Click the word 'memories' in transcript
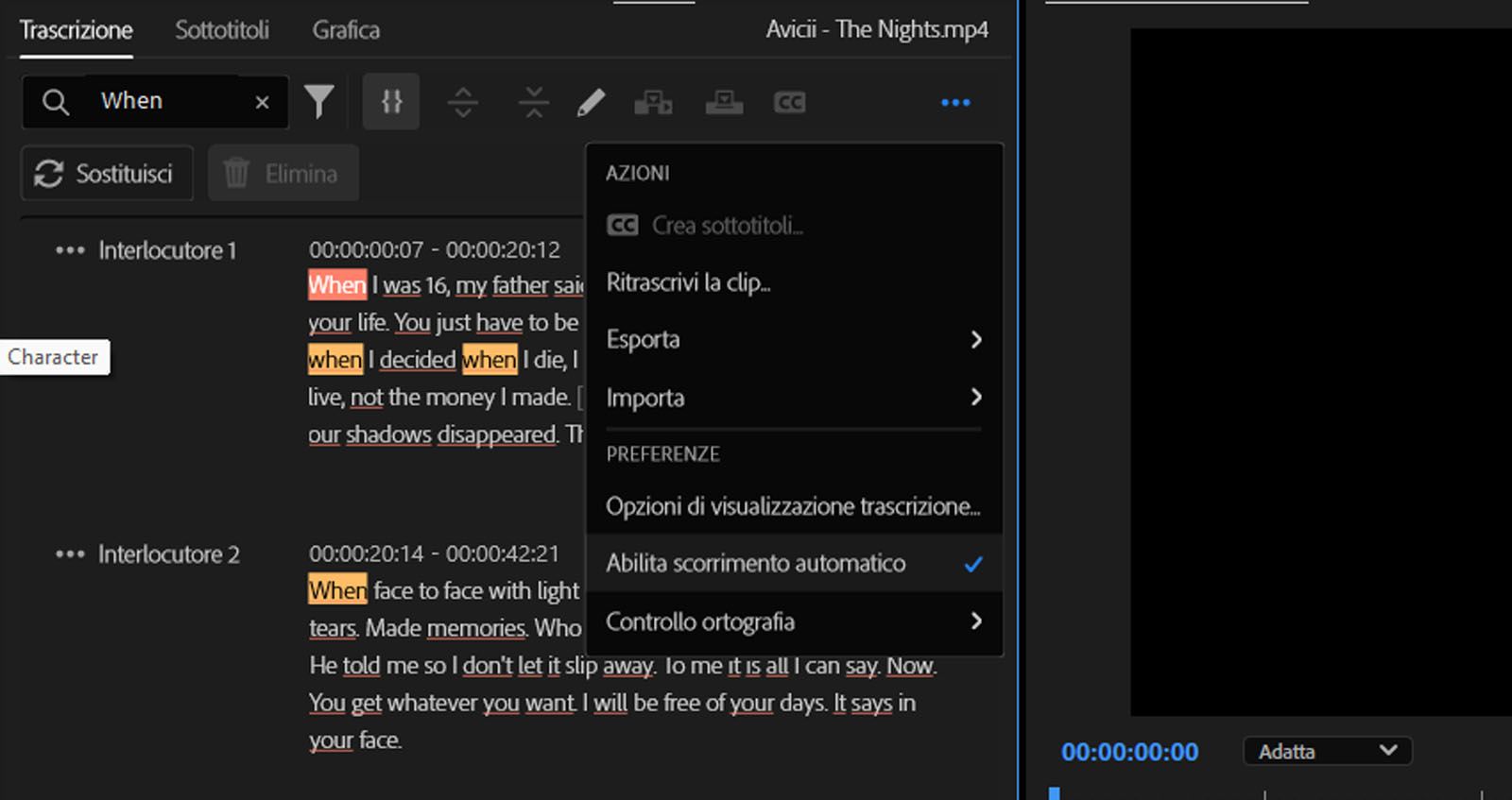1512x800 pixels. tap(476, 628)
